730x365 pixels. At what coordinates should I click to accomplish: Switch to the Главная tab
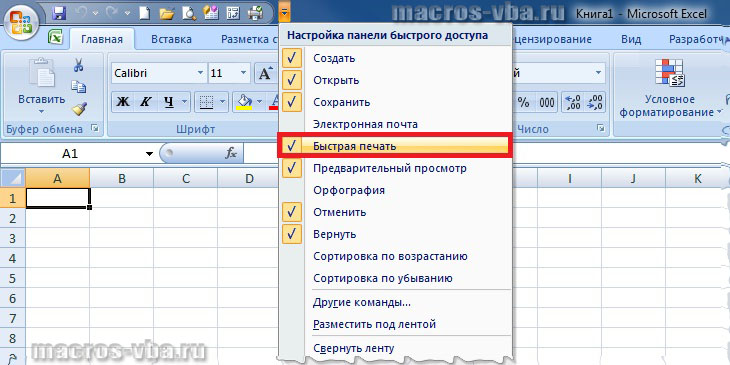[102, 40]
